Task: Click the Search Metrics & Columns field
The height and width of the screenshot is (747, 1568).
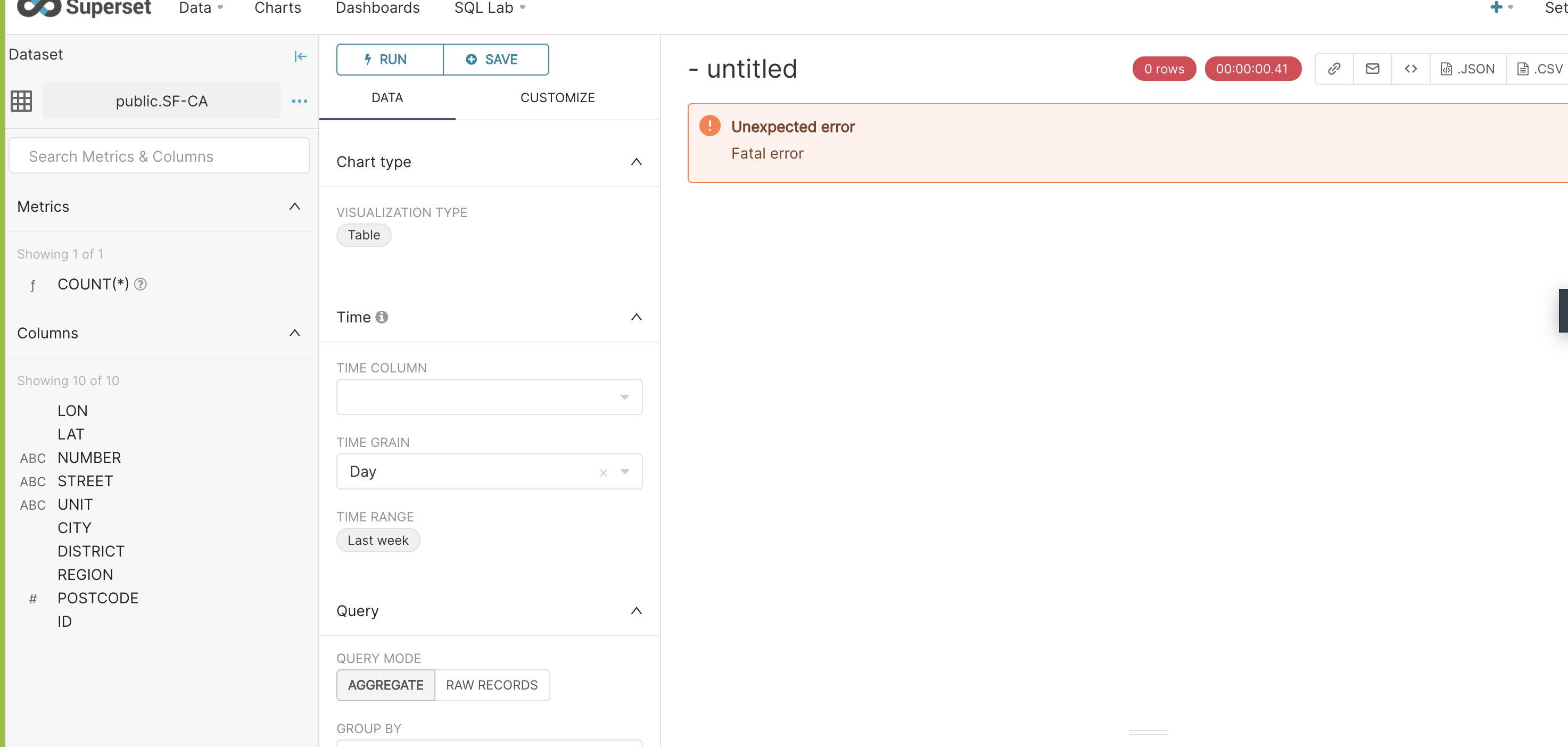Action: tap(159, 156)
